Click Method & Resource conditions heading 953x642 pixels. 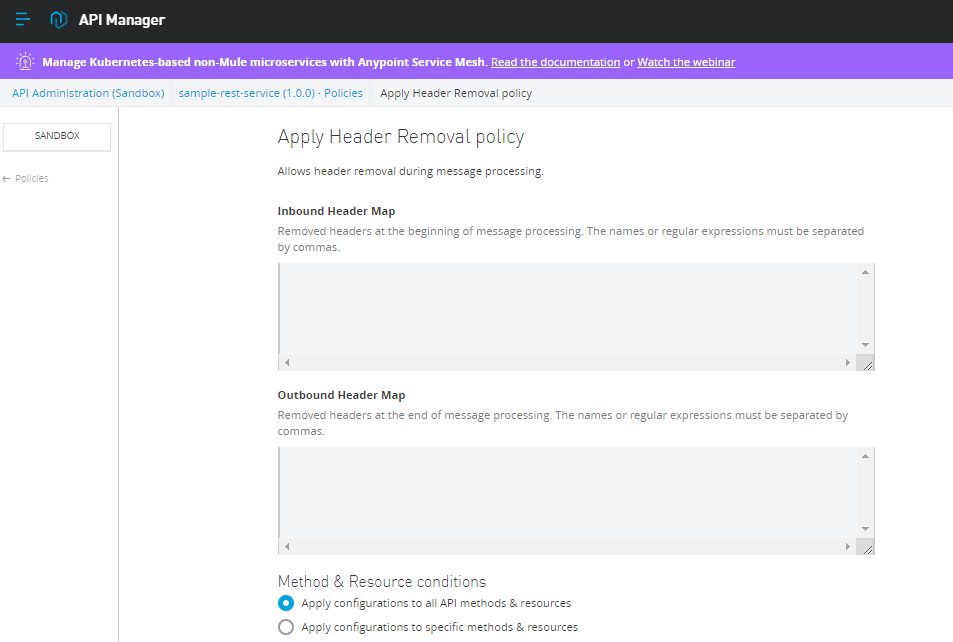(382, 582)
